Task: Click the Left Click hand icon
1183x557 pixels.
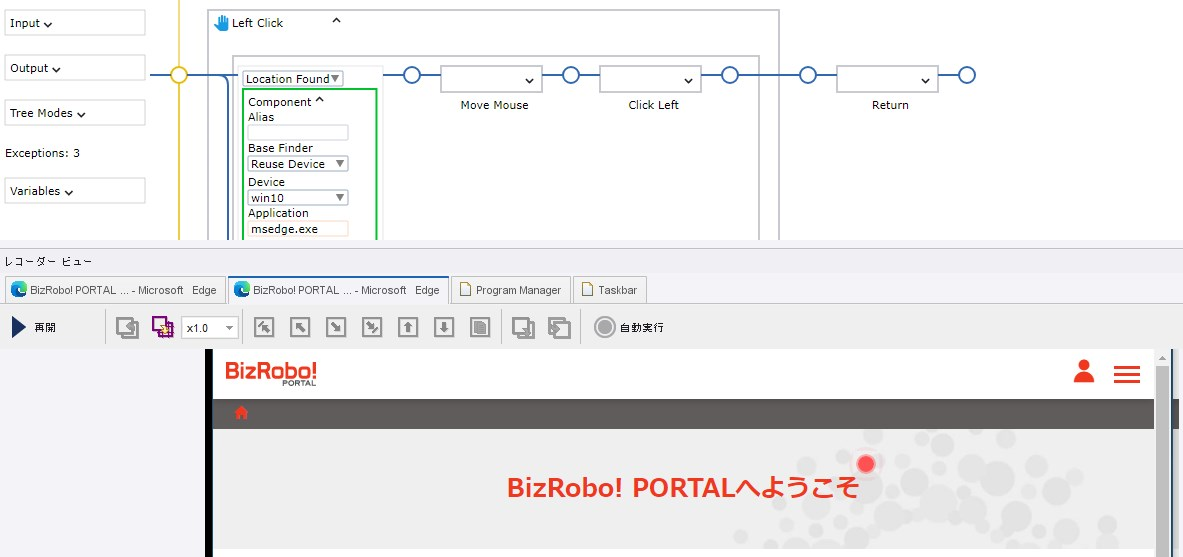Action: pos(221,23)
